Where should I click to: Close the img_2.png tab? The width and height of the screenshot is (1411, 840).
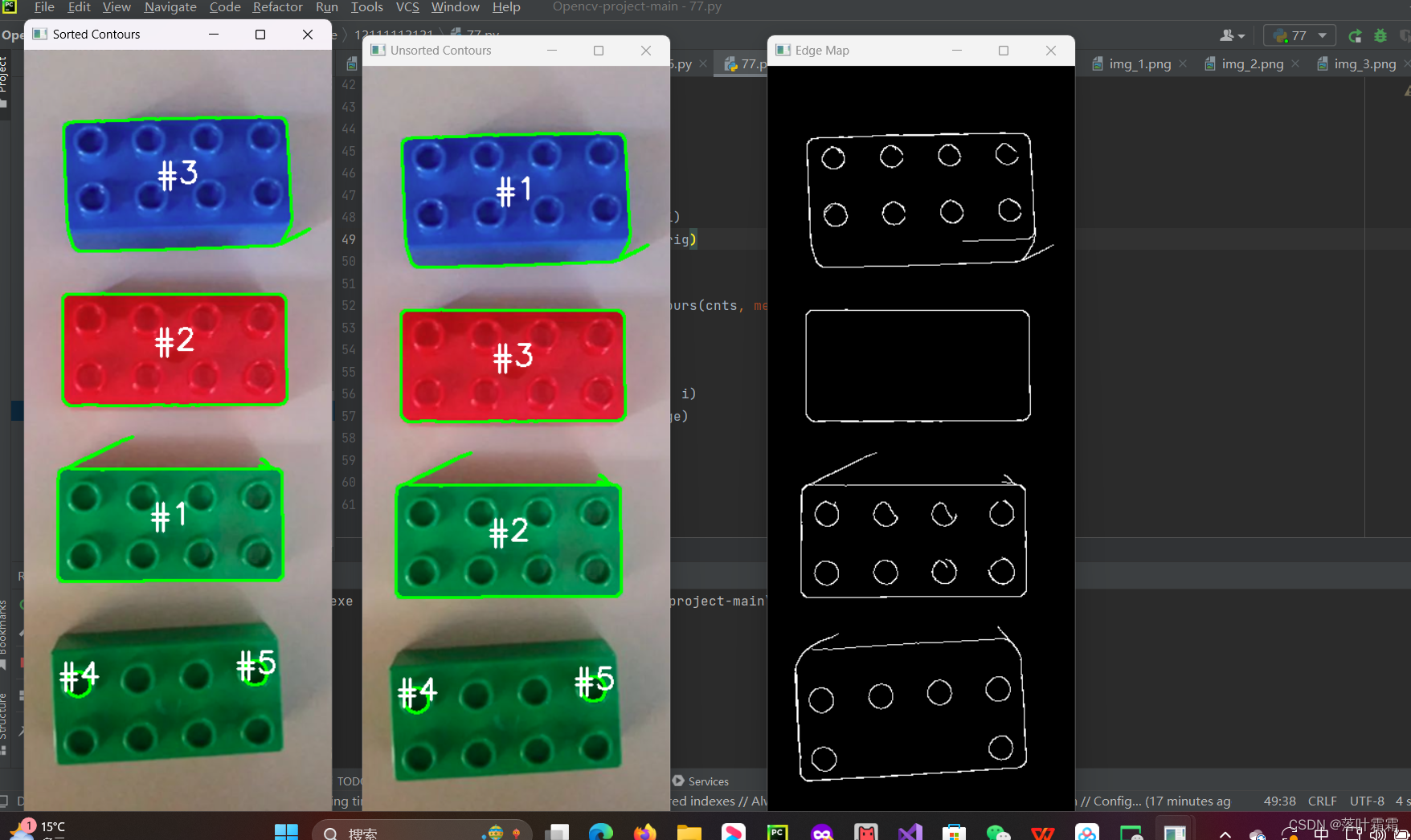(x=1295, y=64)
